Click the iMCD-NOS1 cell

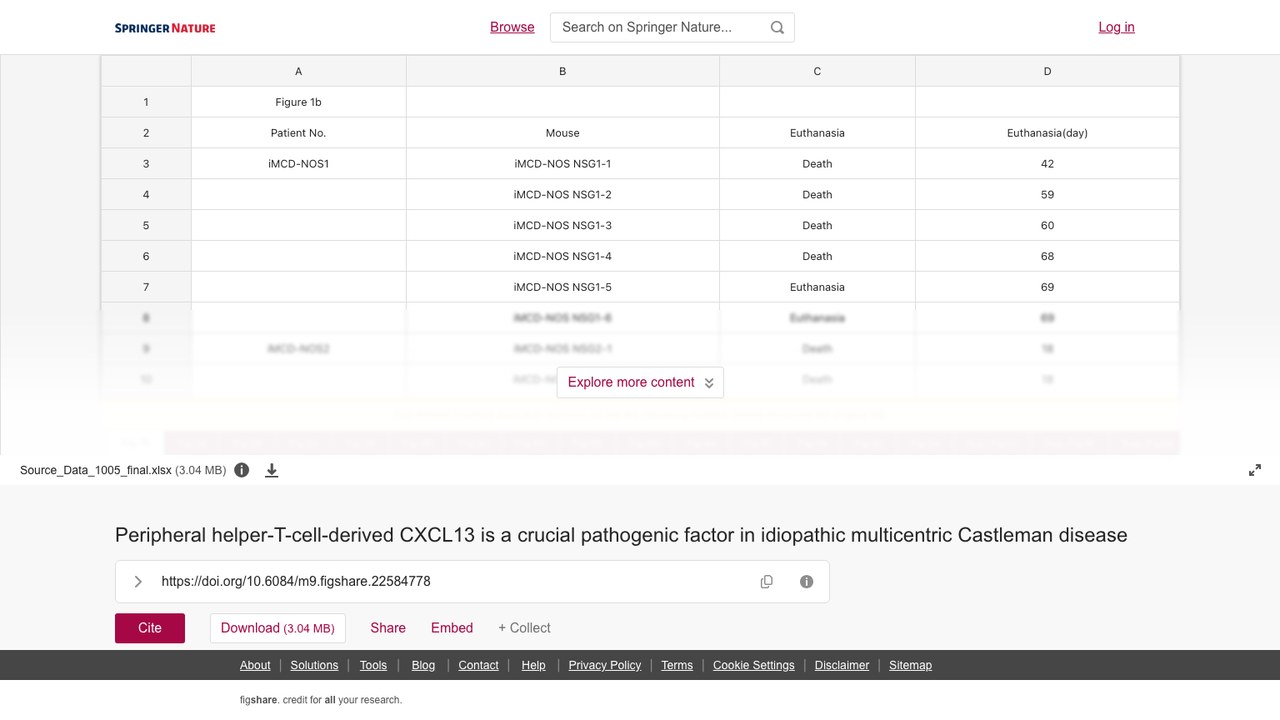(298, 164)
